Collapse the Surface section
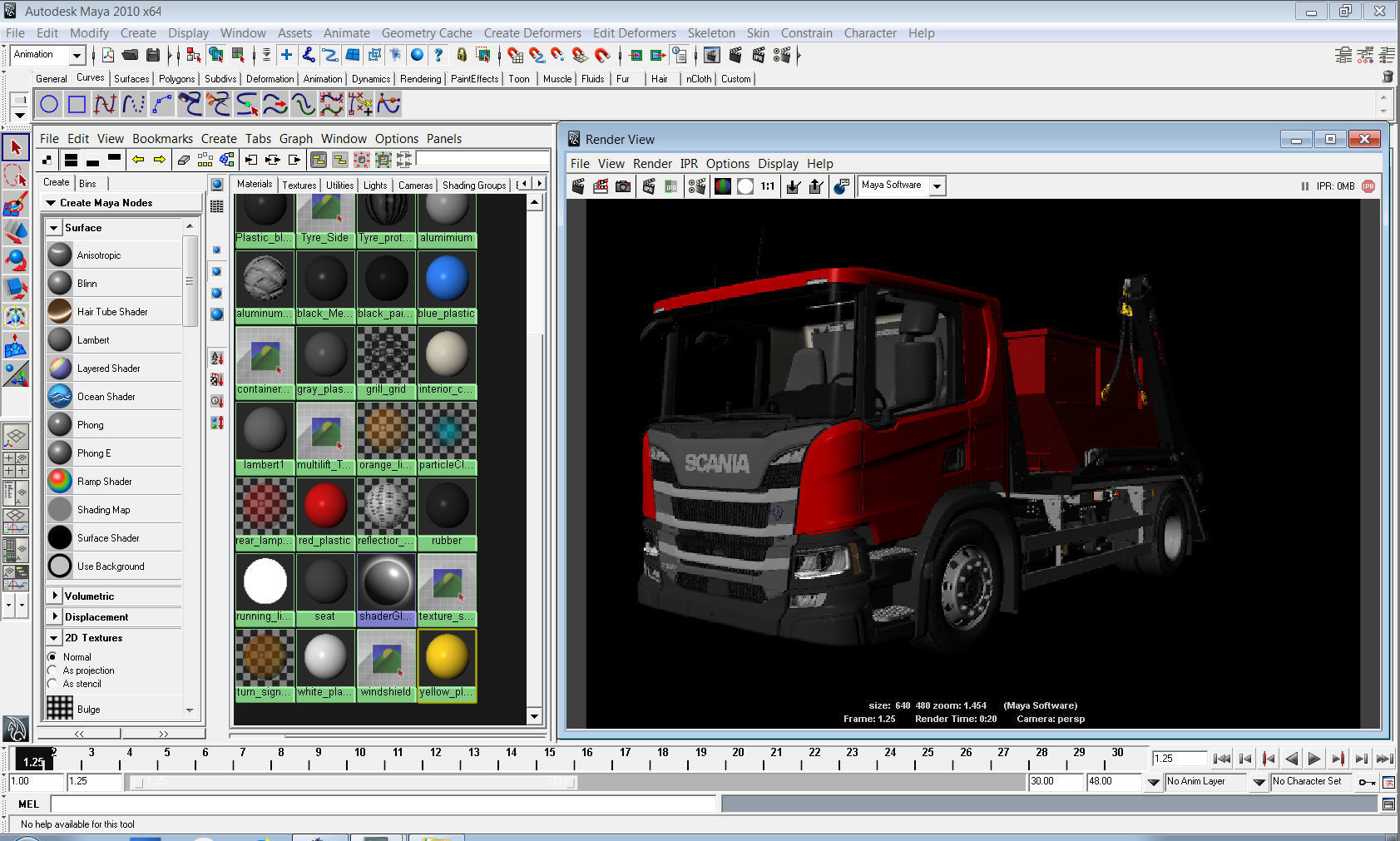The height and width of the screenshot is (841, 1400). [x=54, y=228]
